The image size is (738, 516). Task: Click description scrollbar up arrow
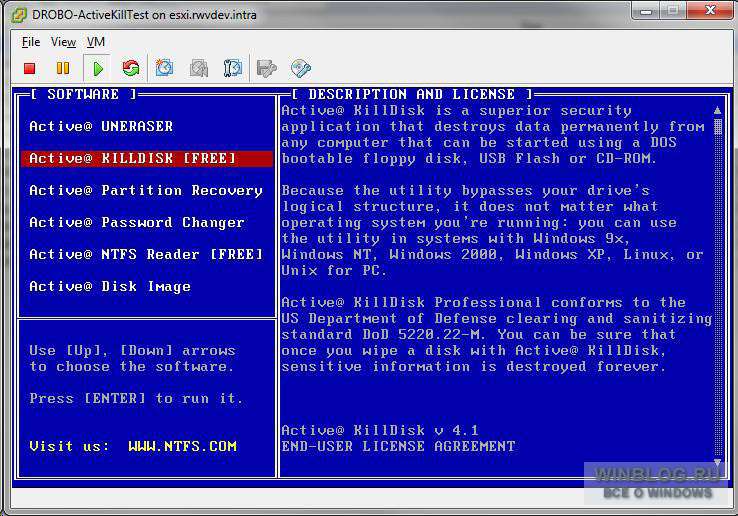point(717,111)
